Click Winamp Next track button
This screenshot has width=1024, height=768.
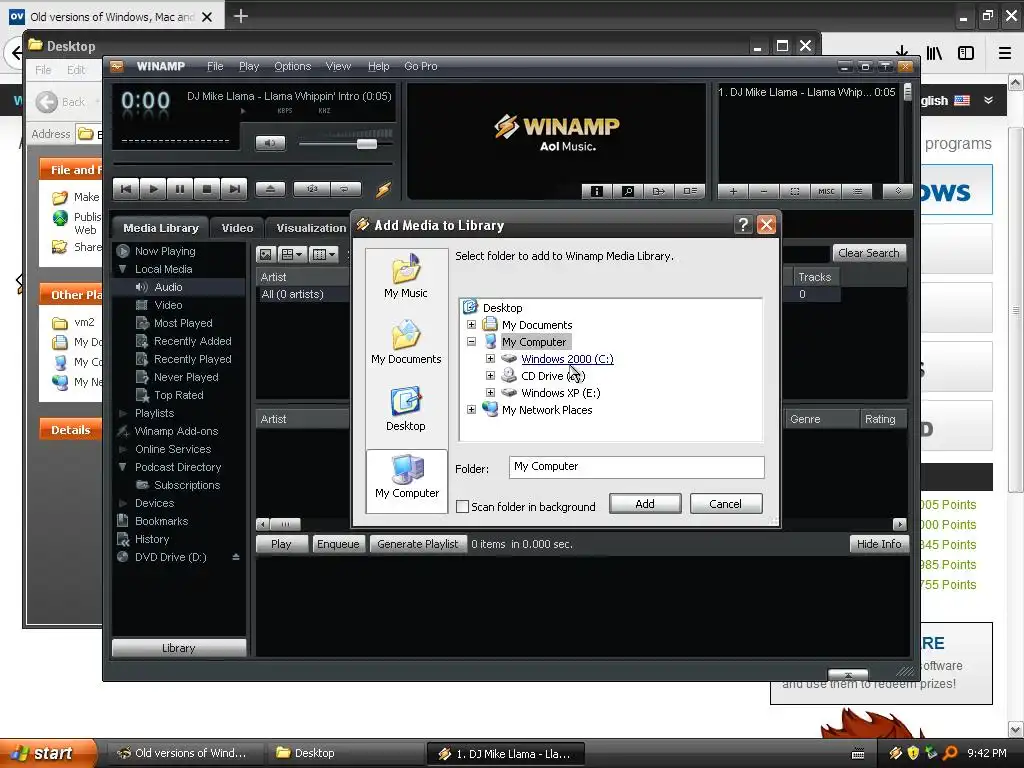[234, 189]
